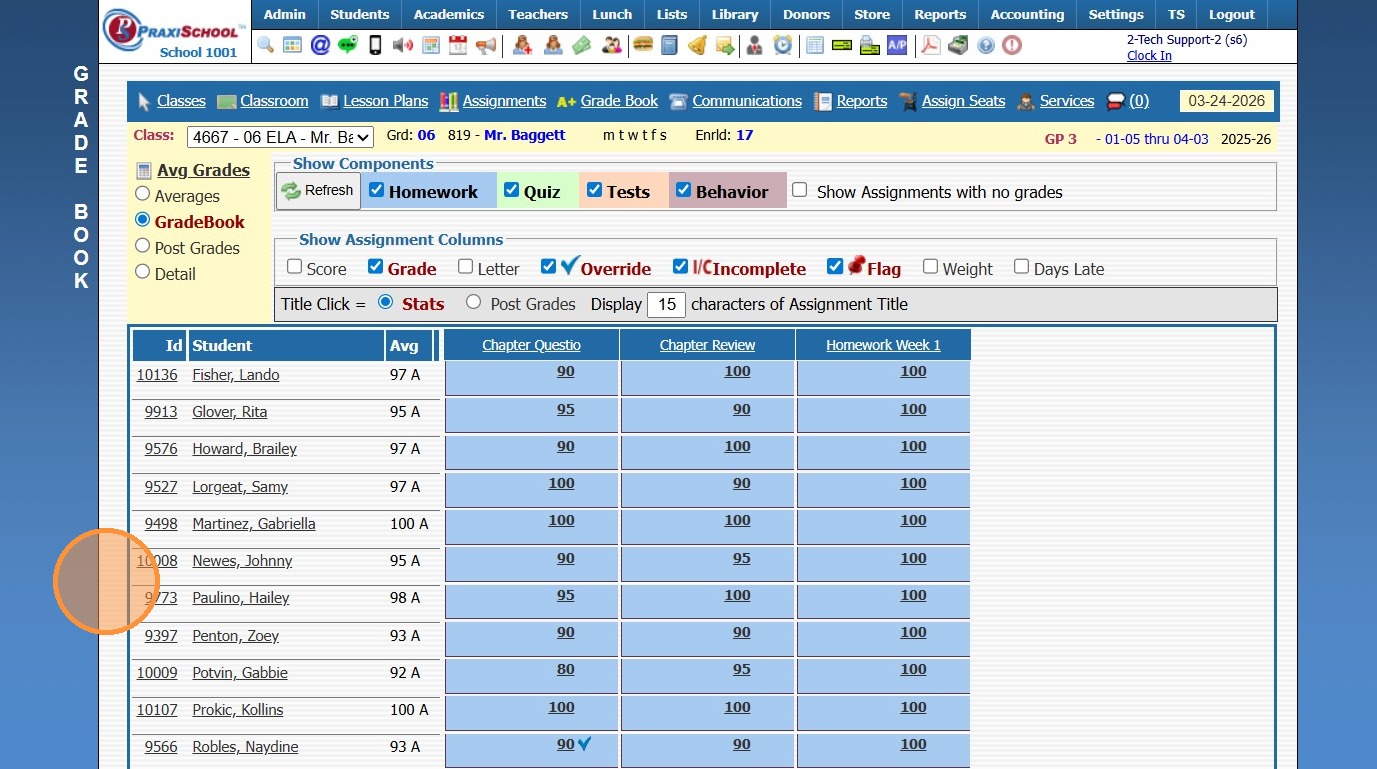Open student ID 10136 link
The image size is (1377, 769).
point(157,375)
